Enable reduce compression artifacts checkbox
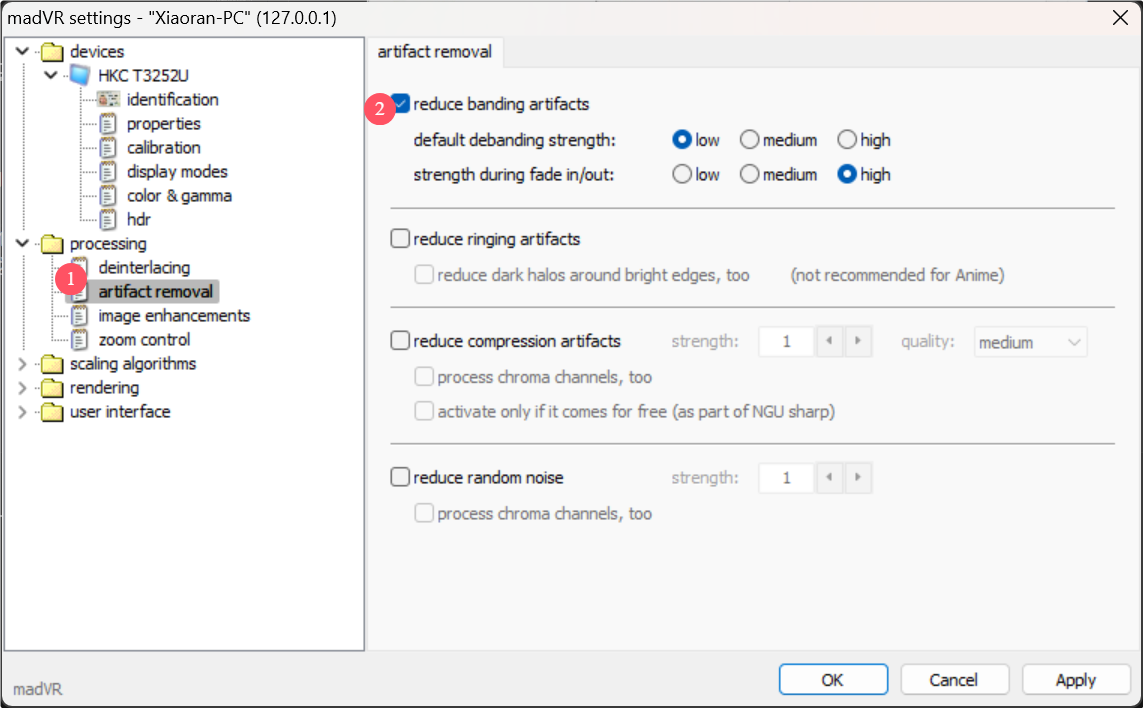 point(400,341)
